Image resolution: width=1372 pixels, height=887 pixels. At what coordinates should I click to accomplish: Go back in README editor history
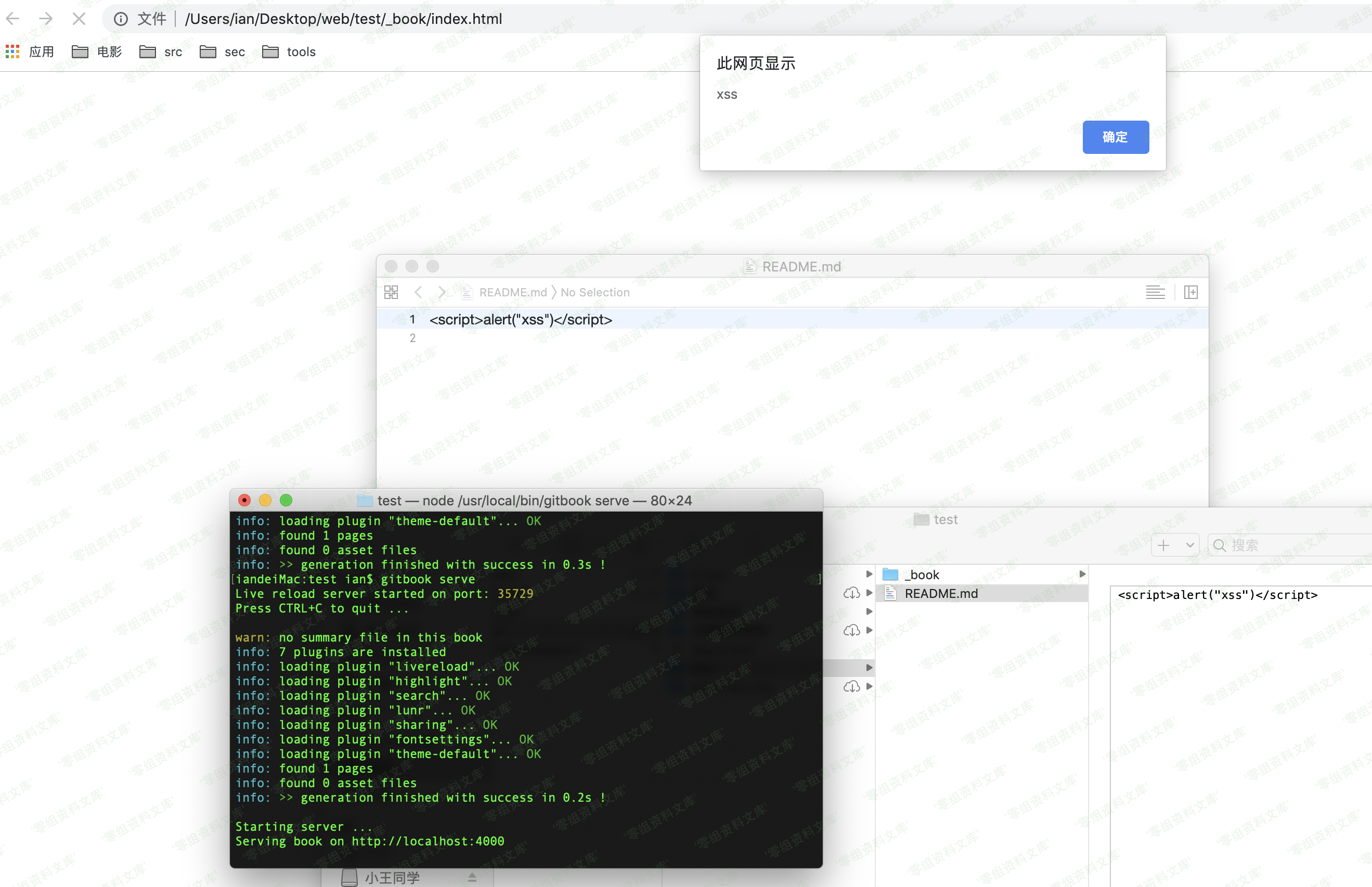419,293
